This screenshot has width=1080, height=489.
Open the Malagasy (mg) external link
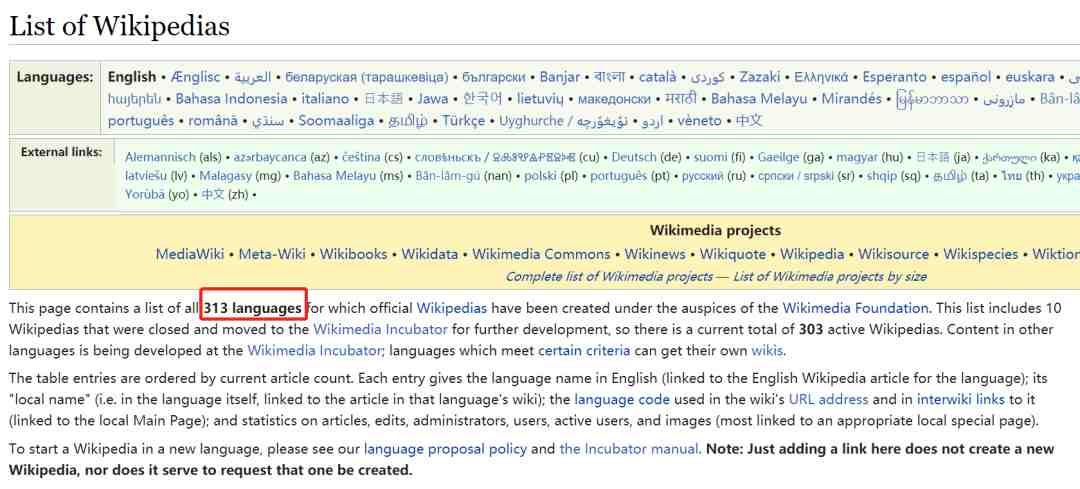(239, 176)
